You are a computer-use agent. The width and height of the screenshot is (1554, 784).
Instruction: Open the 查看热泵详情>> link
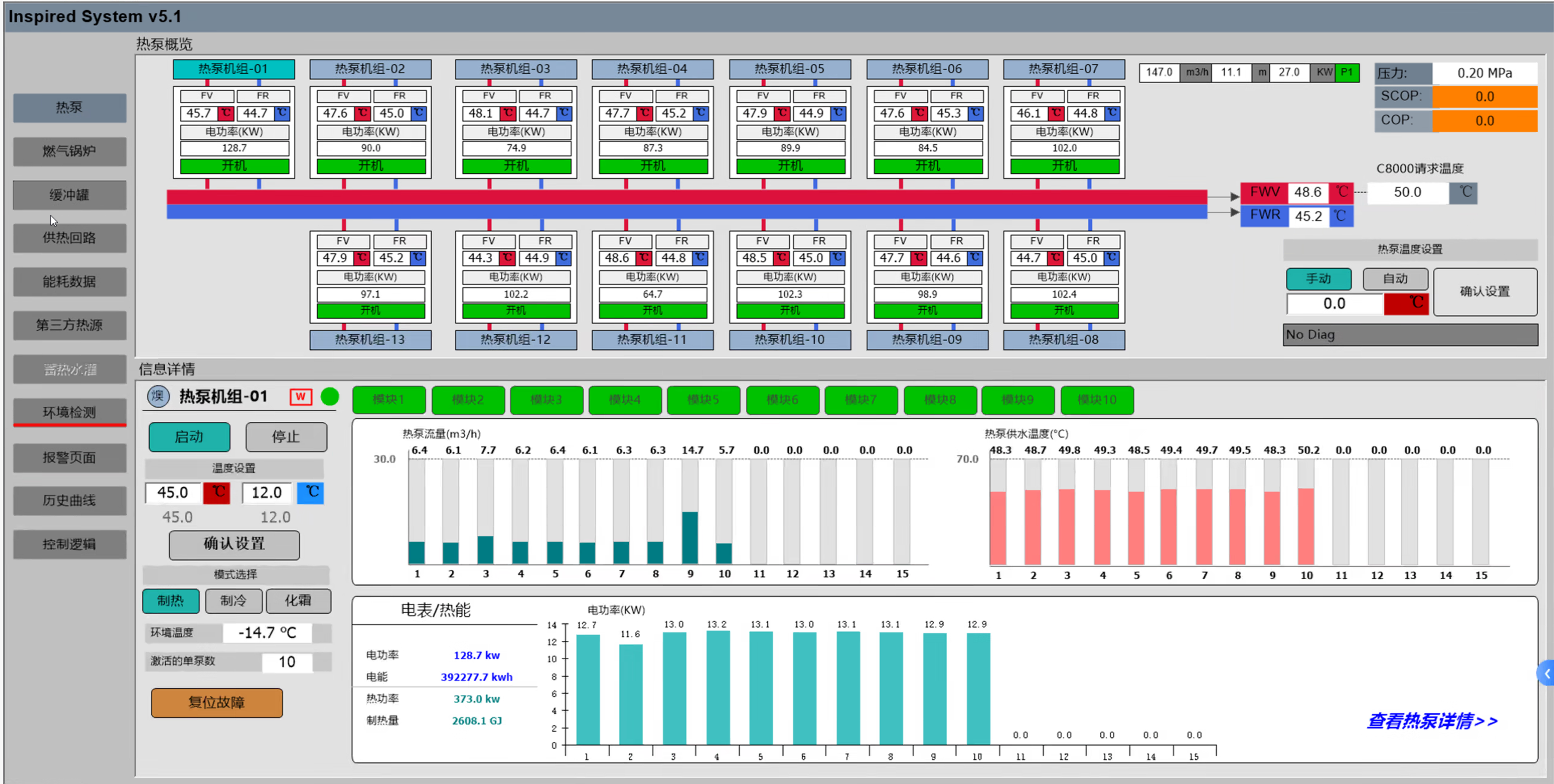tap(1431, 721)
